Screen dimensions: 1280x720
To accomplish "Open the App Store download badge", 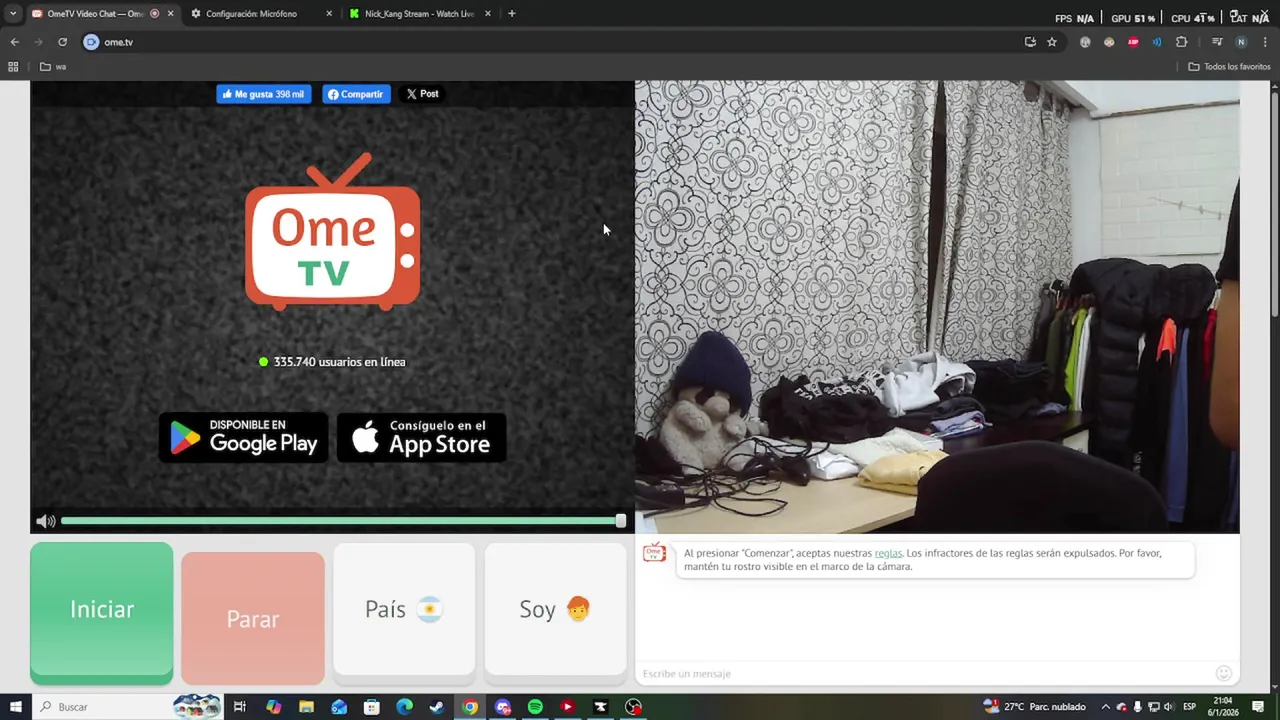I will pos(421,437).
